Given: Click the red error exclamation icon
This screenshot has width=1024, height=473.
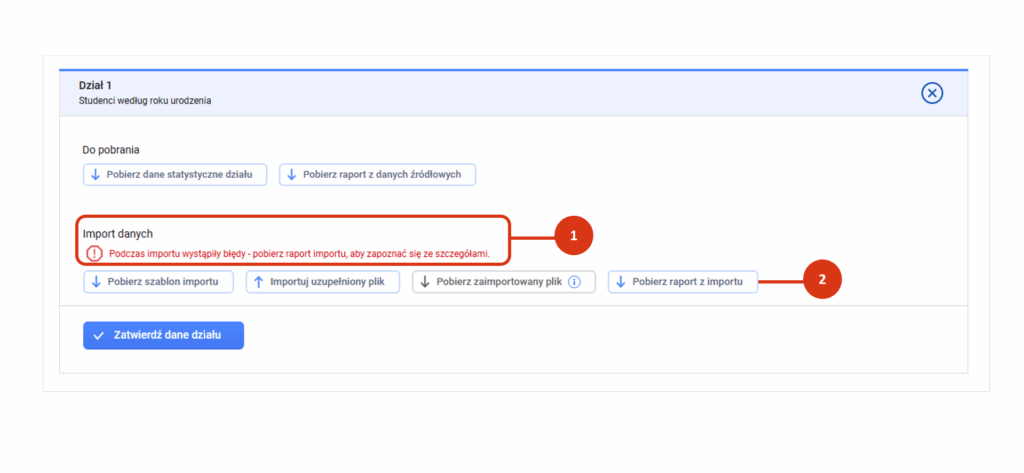Looking at the screenshot, I should 94,253.
